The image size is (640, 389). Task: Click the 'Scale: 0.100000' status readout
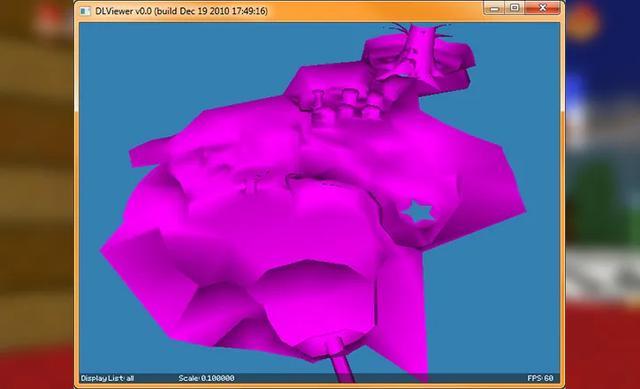pos(206,378)
